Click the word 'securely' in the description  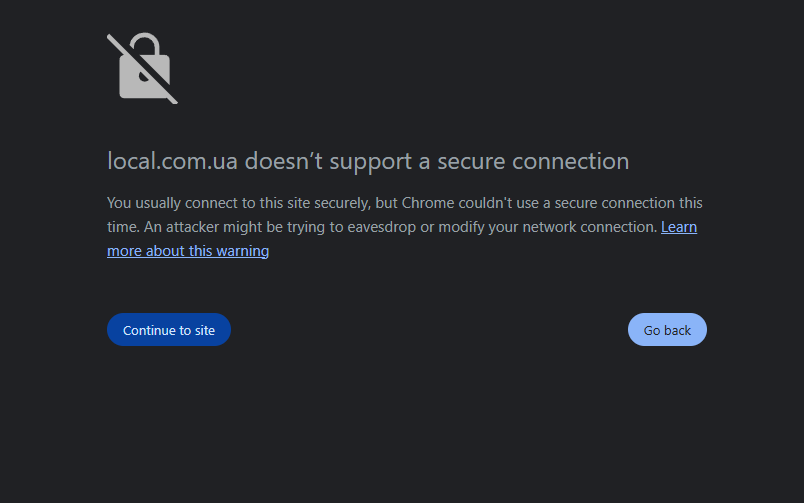coord(341,203)
